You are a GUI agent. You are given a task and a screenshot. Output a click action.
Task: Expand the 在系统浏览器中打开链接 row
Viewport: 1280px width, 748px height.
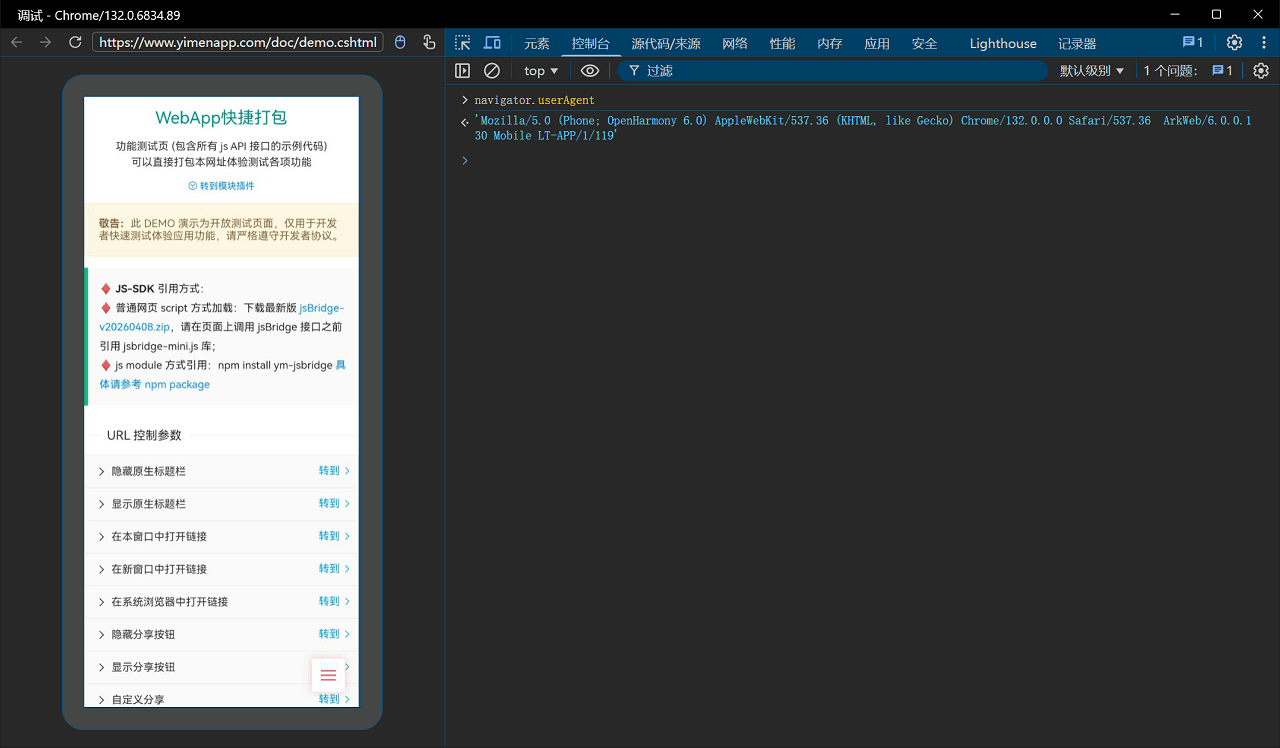(x=221, y=602)
